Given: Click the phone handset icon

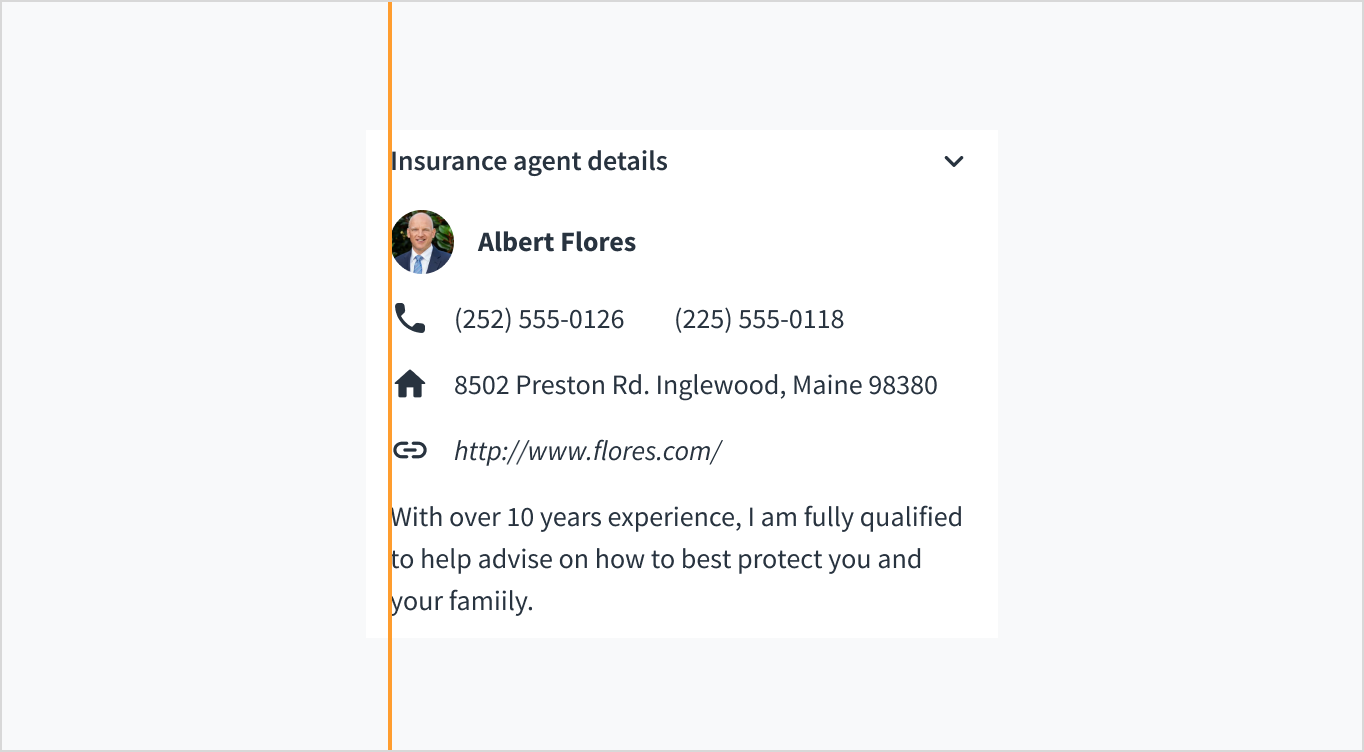Looking at the screenshot, I should point(410,319).
